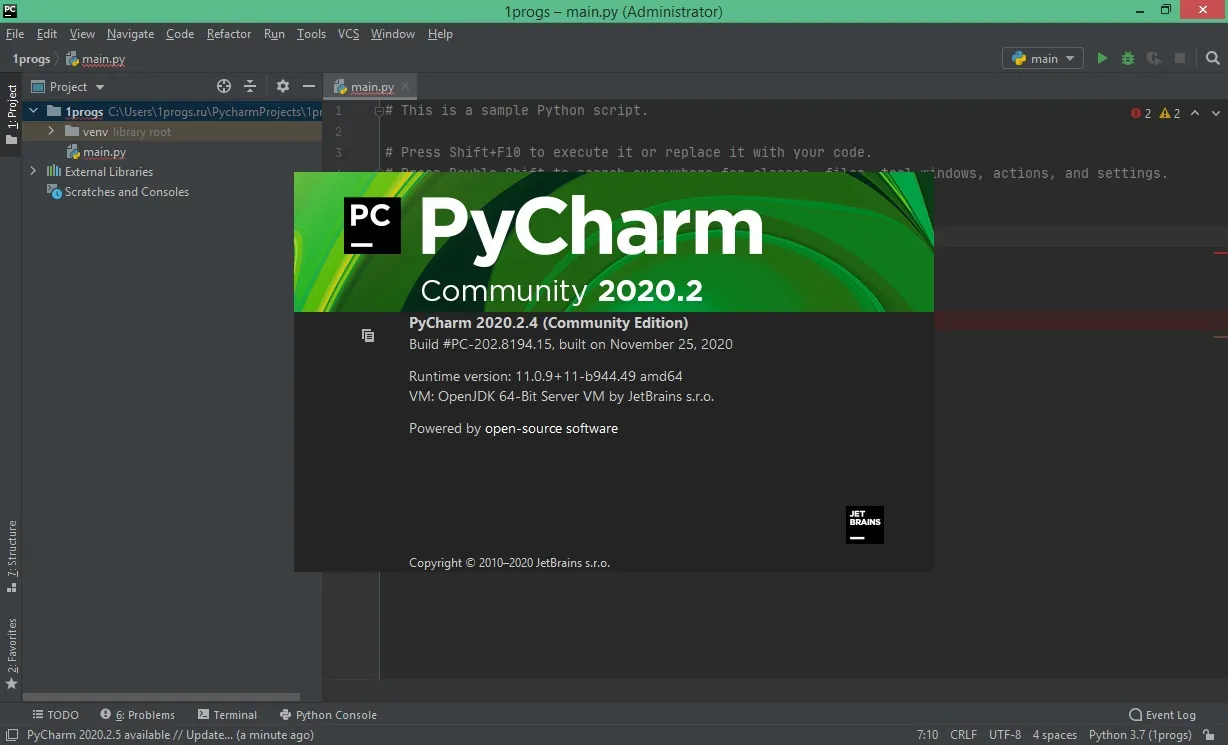1228x745 pixels.
Task: Click the Stop square icon in toolbar
Action: click(x=1180, y=59)
